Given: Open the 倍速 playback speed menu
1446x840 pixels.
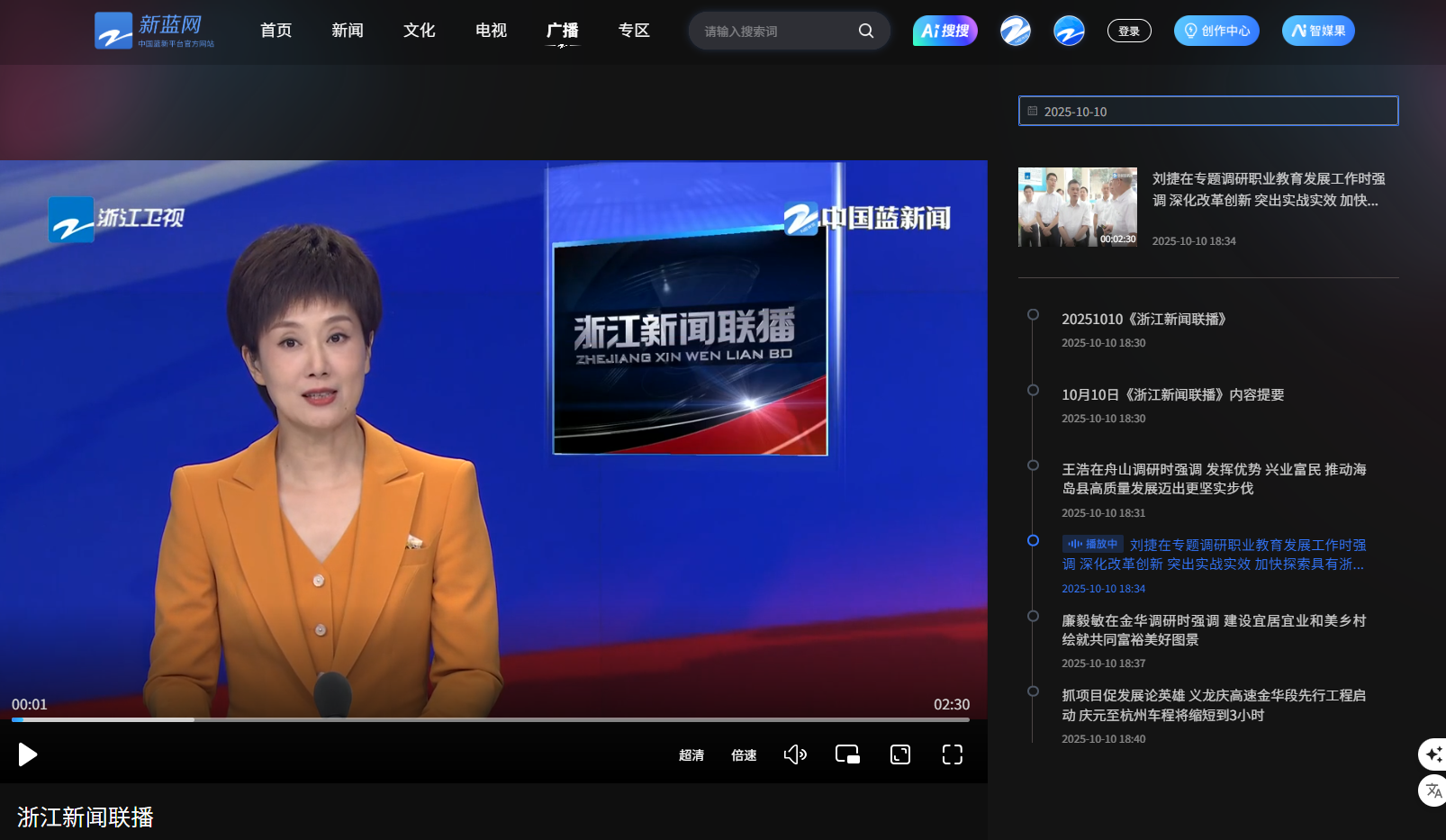Looking at the screenshot, I should (744, 755).
